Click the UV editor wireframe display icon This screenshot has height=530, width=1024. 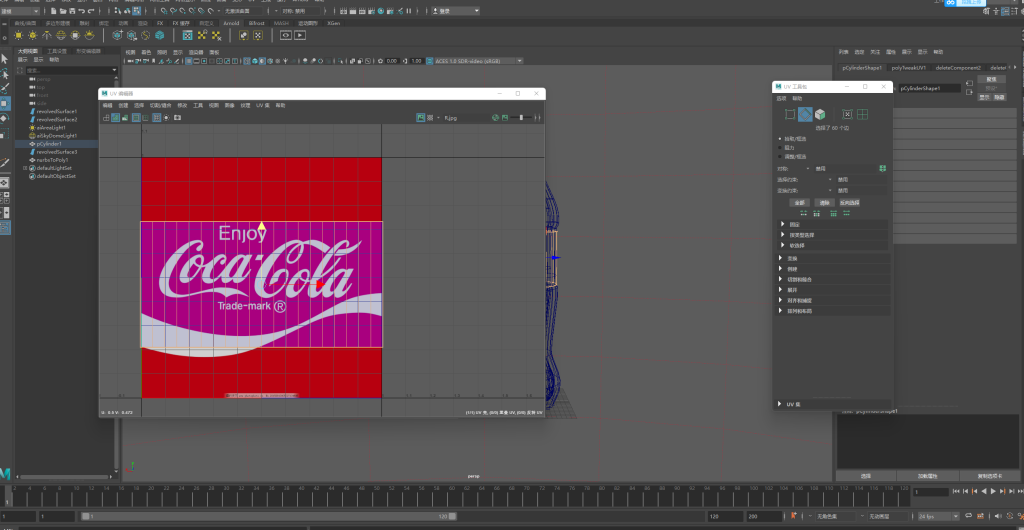click(x=106, y=117)
